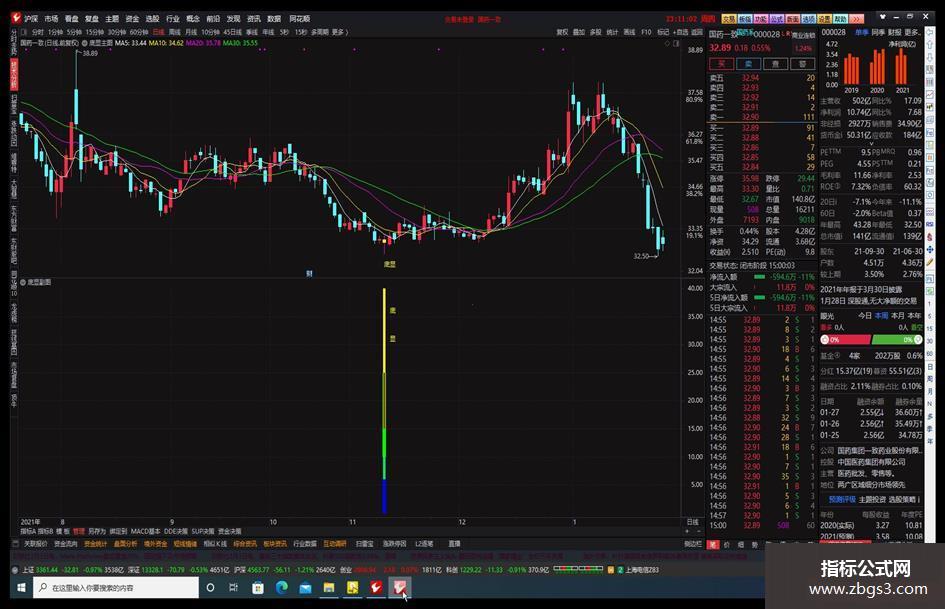
Task: Open the 数据 menu
Action: pyautogui.click(x=274, y=19)
